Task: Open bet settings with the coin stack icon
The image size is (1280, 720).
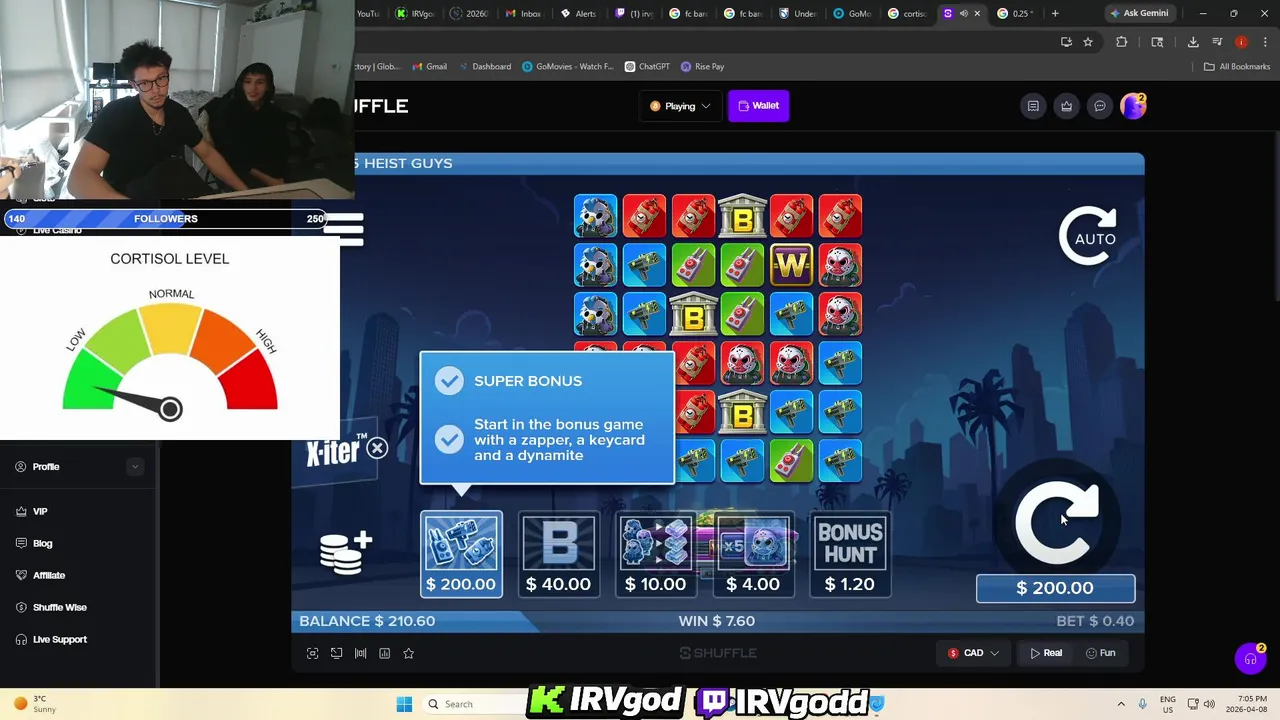Action: click(345, 552)
